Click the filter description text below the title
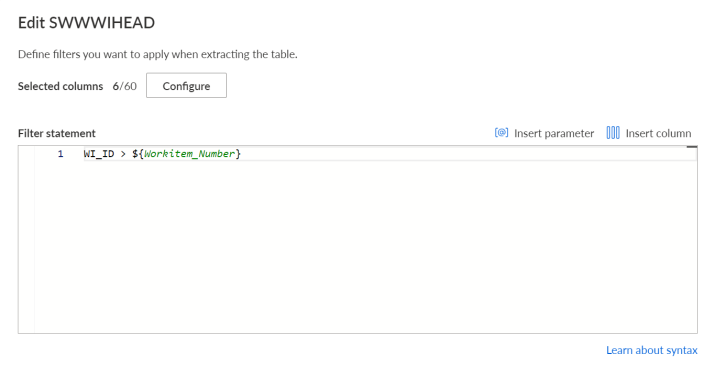Screen dimensions: 708x365 [x=158, y=54]
